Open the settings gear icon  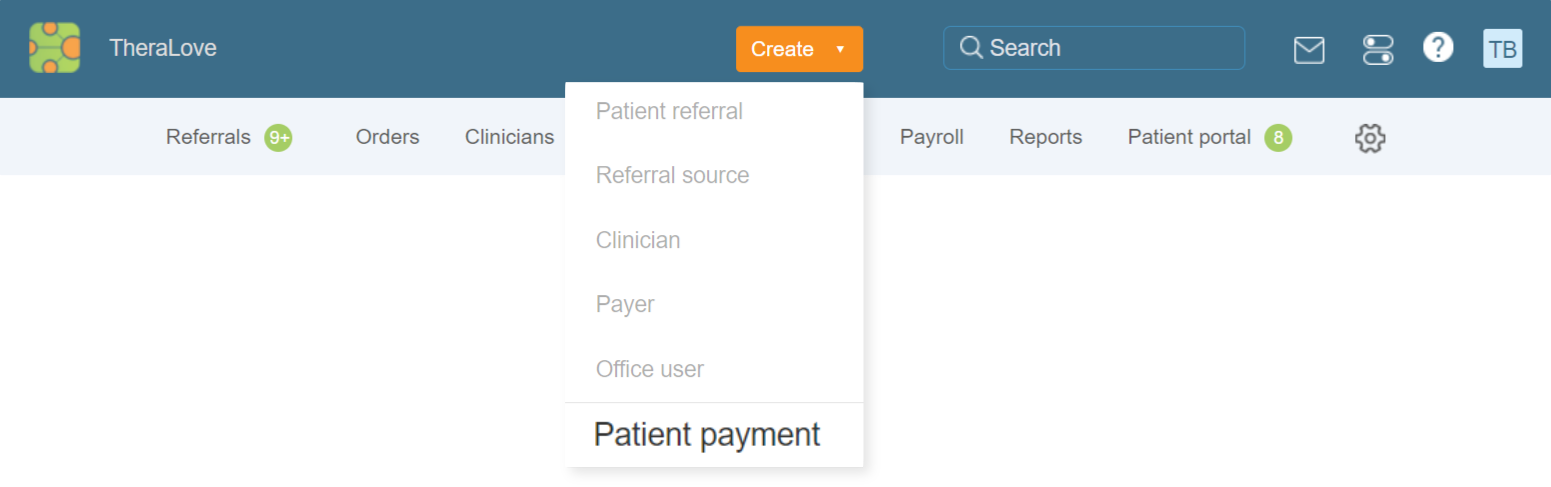pos(1369,138)
